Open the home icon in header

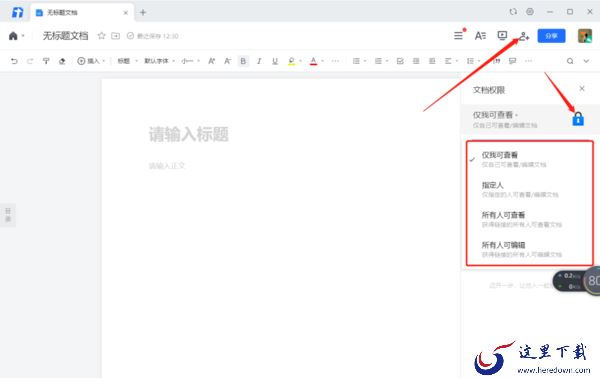[x=13, y=36]
